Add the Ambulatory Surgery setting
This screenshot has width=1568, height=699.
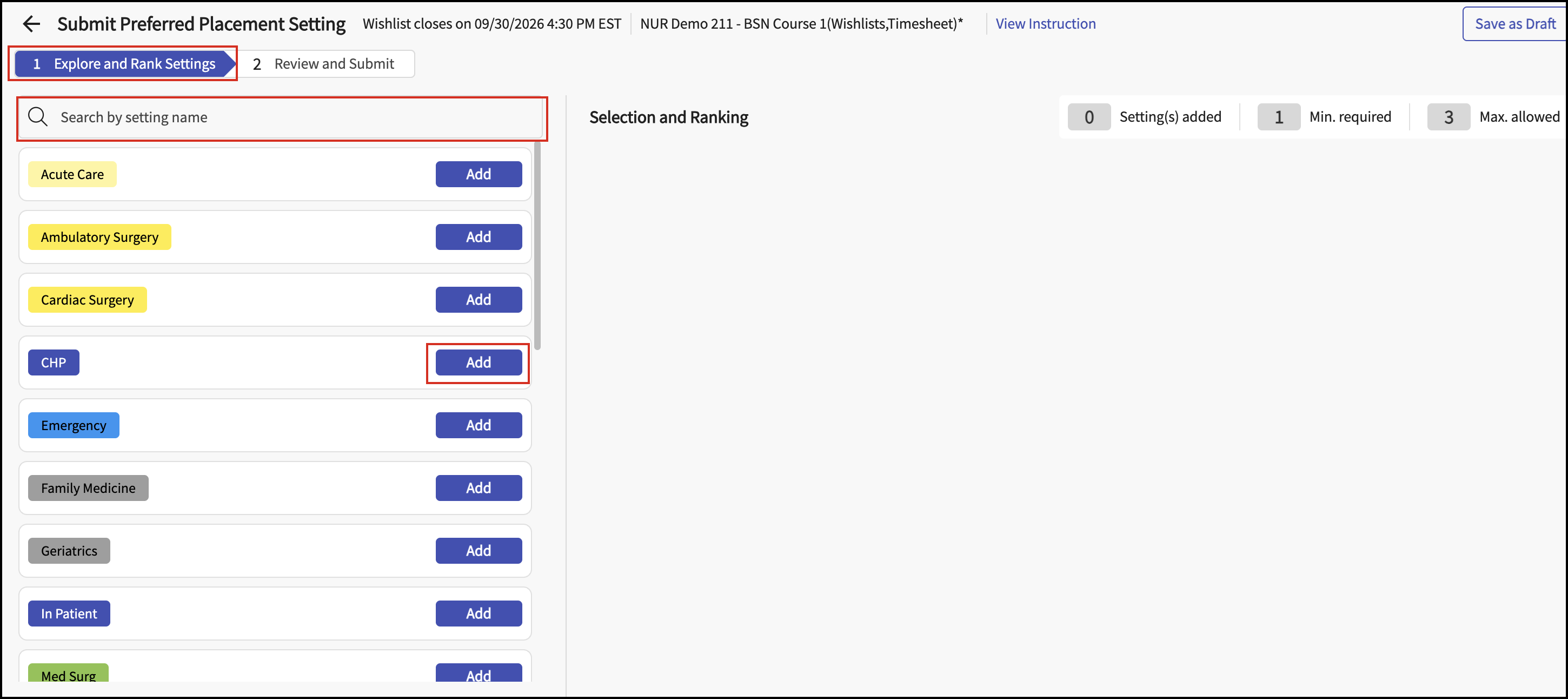tap(479, 237)
